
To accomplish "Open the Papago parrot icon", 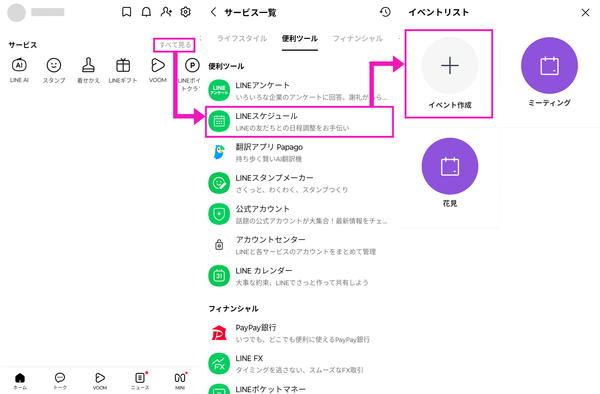I will 219,152.
